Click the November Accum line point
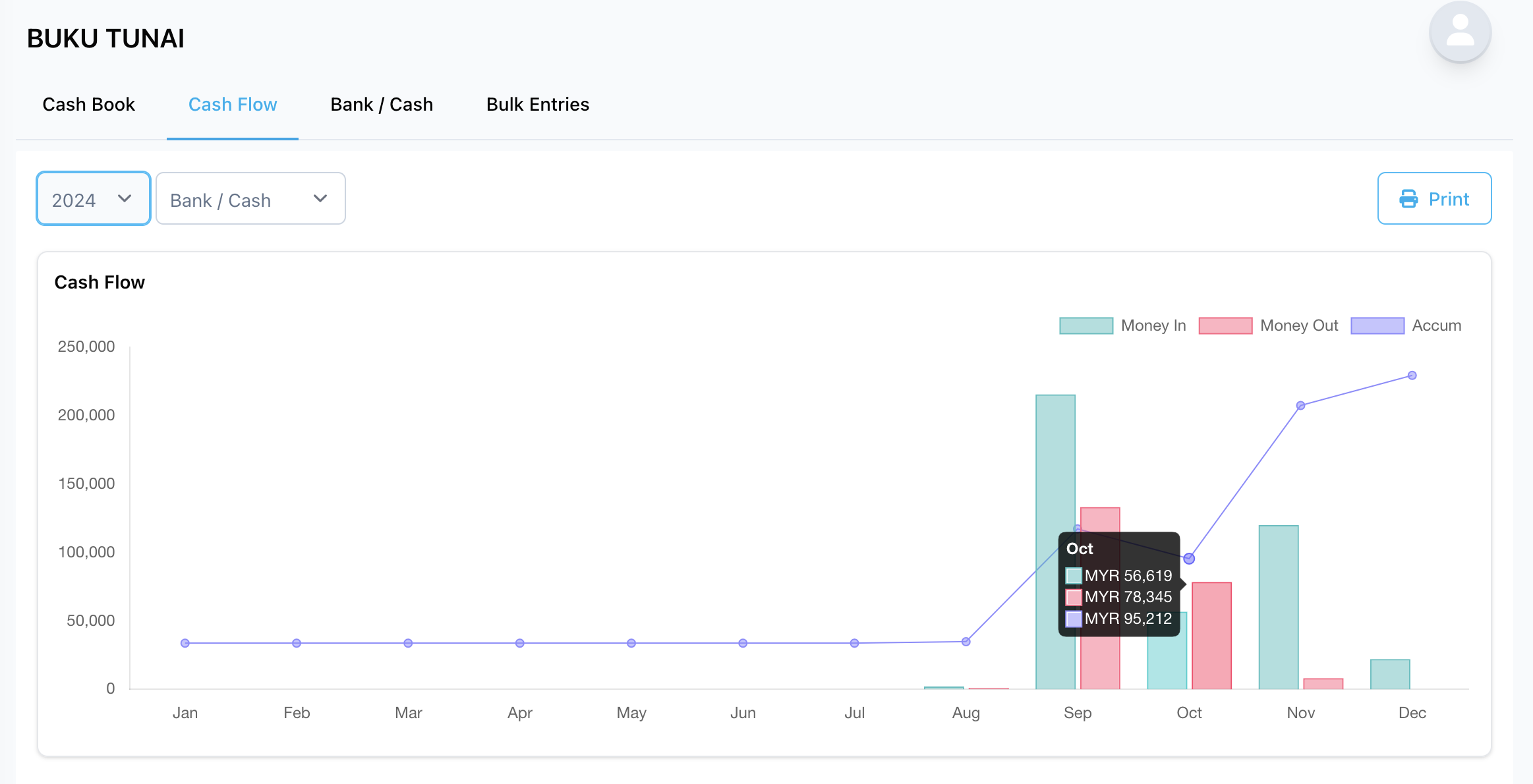Screen dimensions: 1533x784 (1300, 406)
